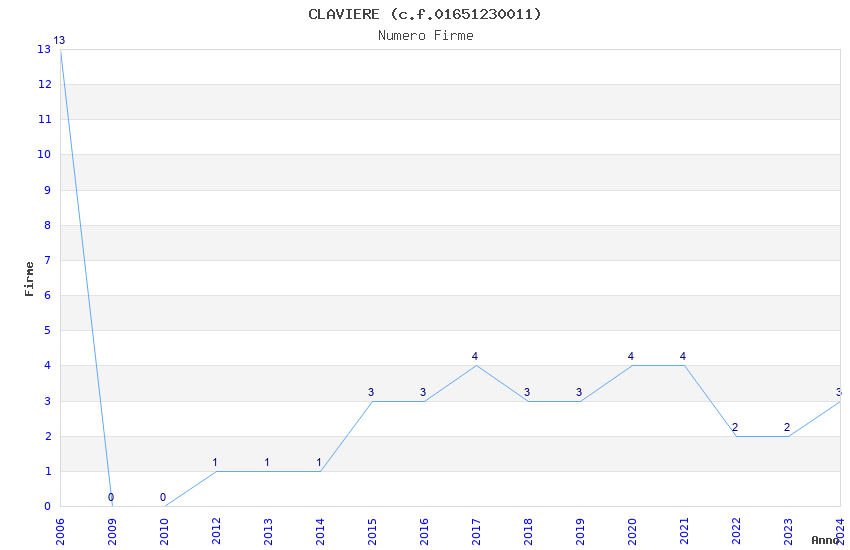Screen dimensions: 850x550
Task: Click the Numero Firme subtitle
Action: [x=426, y=36]
